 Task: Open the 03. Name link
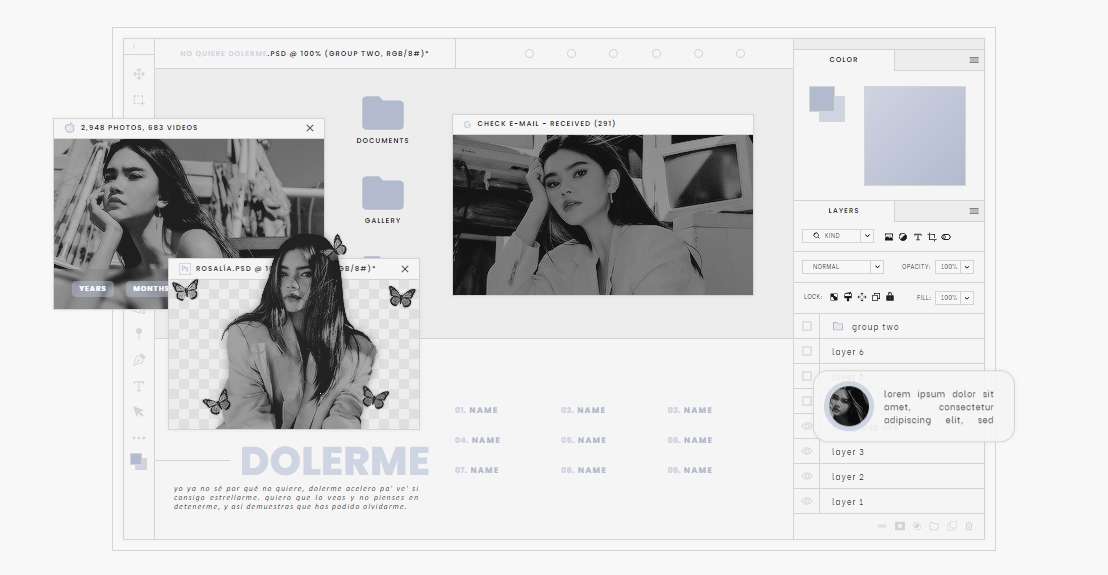pyautogui.click(x=690, y=410)
